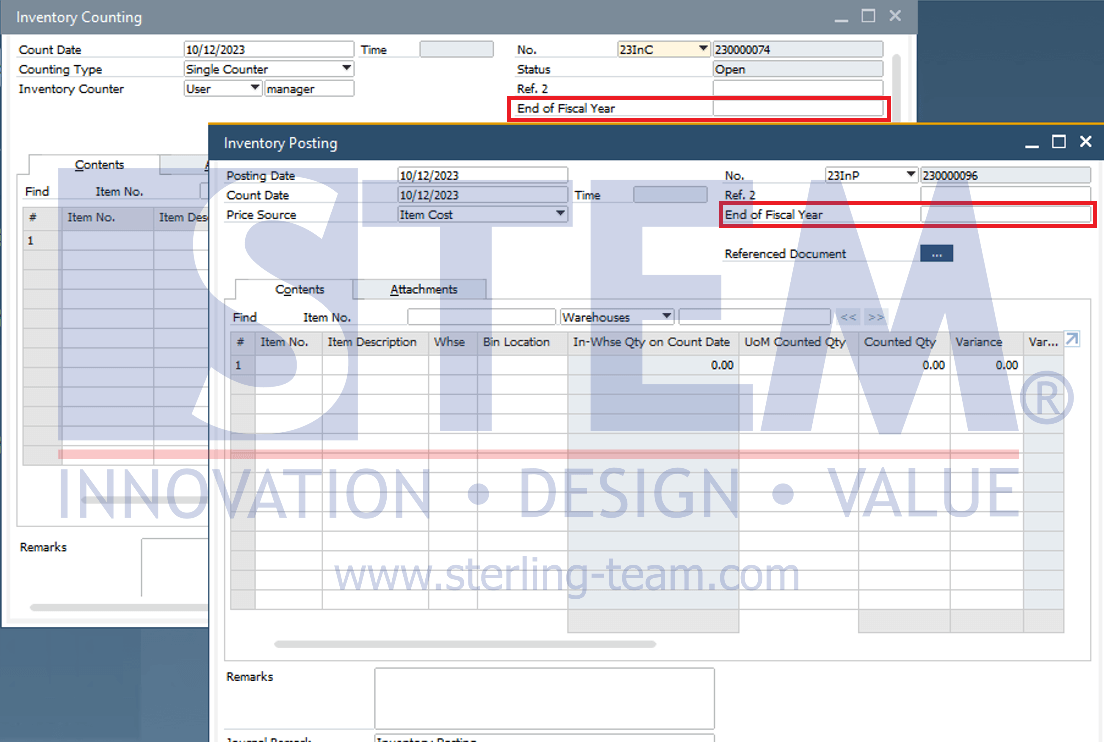The image size is (1104, 742).
Task: Click In-Whse Qty on Count Date header
Action: 653,342
